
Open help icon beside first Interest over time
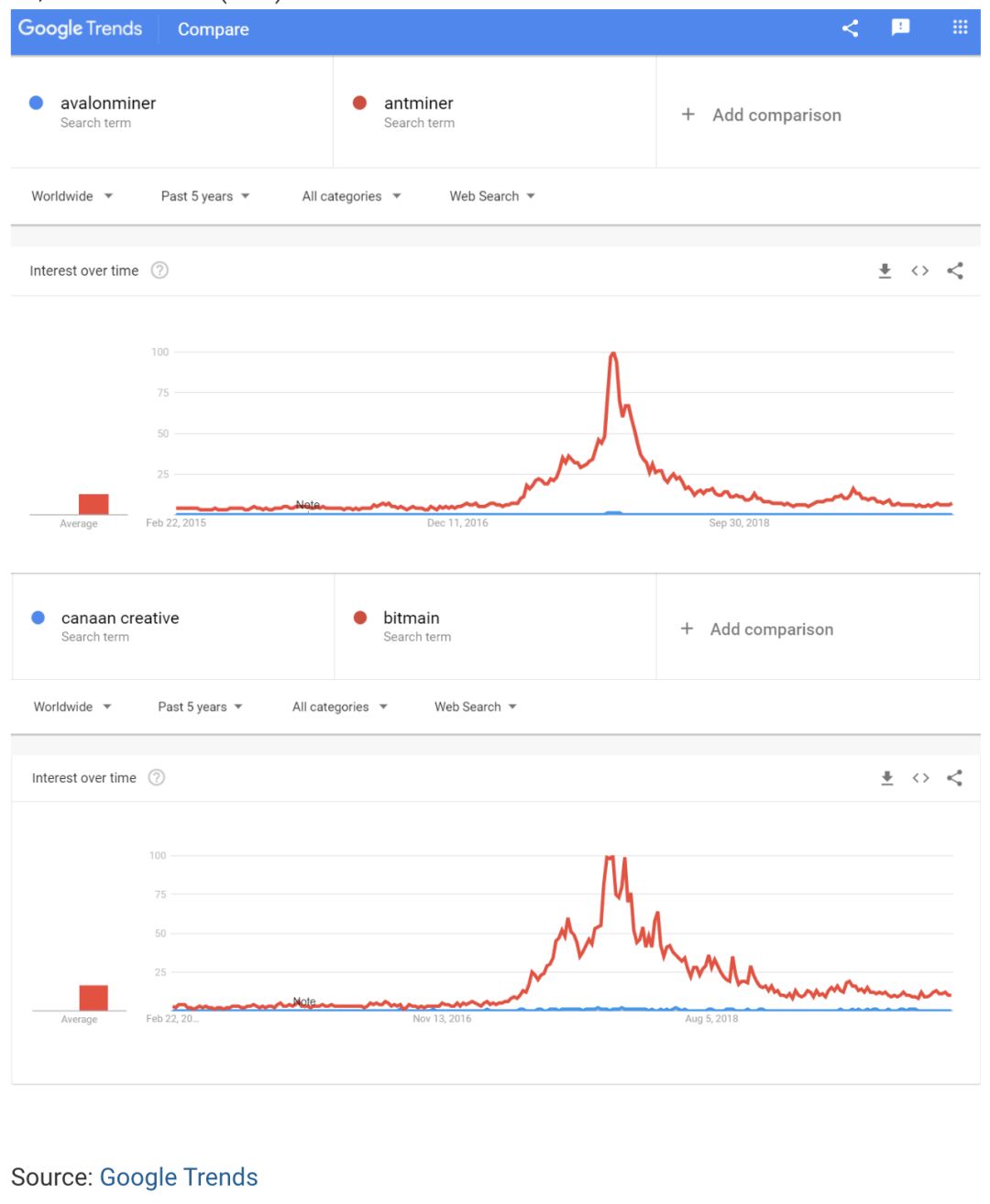pos(159,270)
